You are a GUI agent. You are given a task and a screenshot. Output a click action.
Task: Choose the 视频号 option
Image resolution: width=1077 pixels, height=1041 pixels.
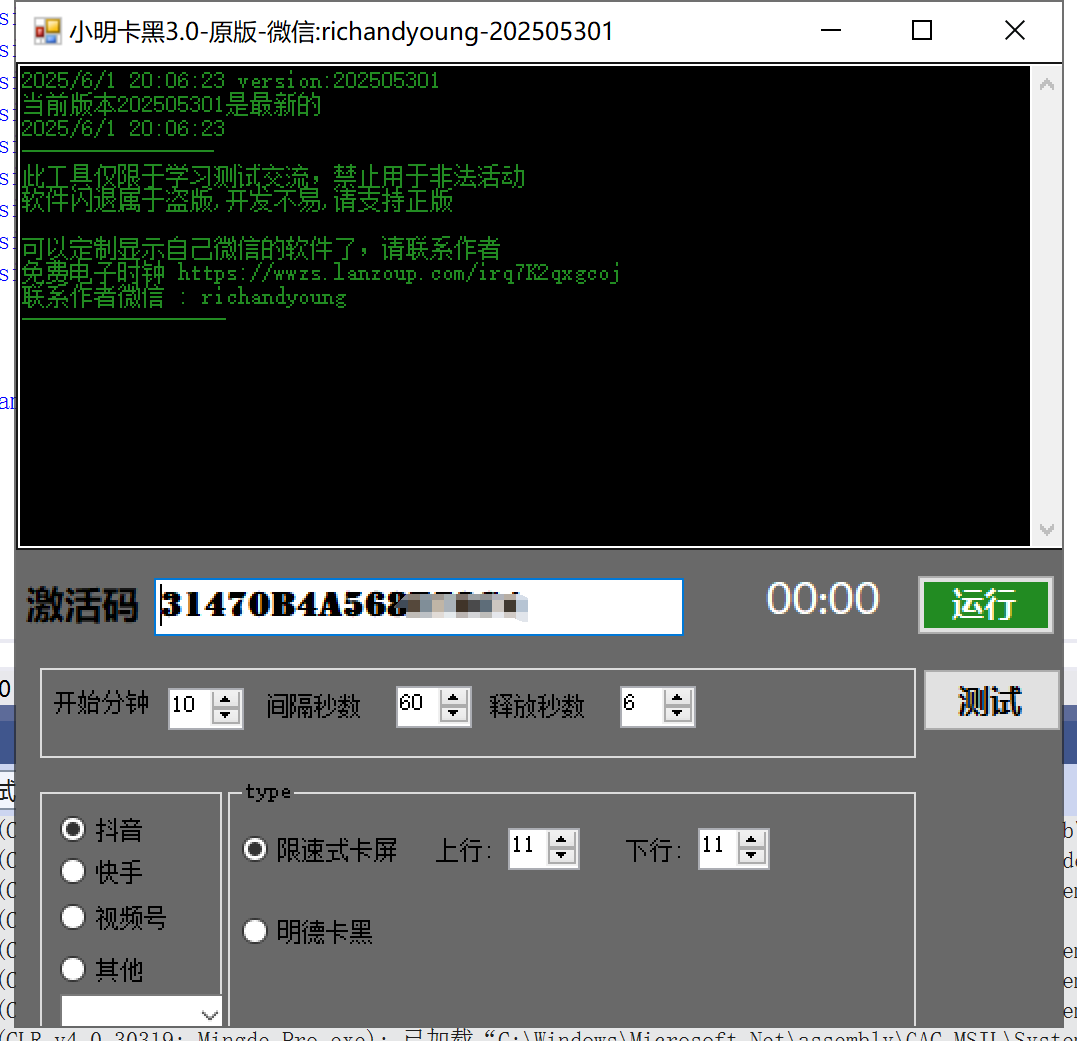(73, 917)
